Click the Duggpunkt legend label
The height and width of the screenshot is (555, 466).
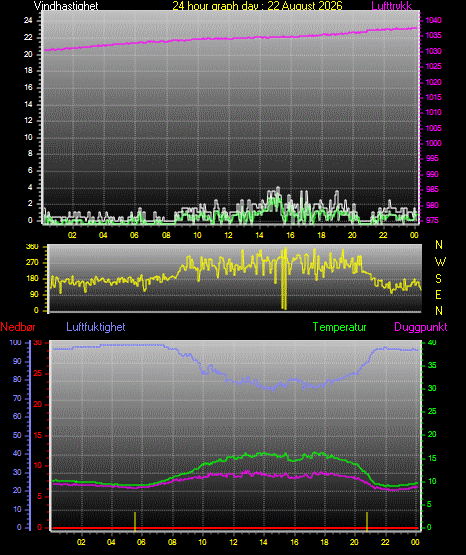[x=421, y=327]
